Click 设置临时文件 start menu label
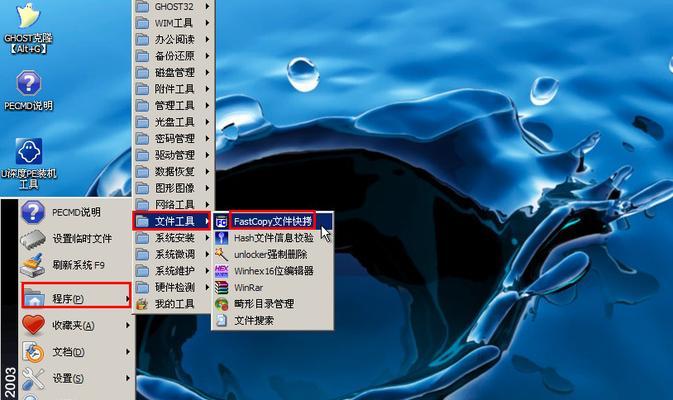 (x=82, y=239)
